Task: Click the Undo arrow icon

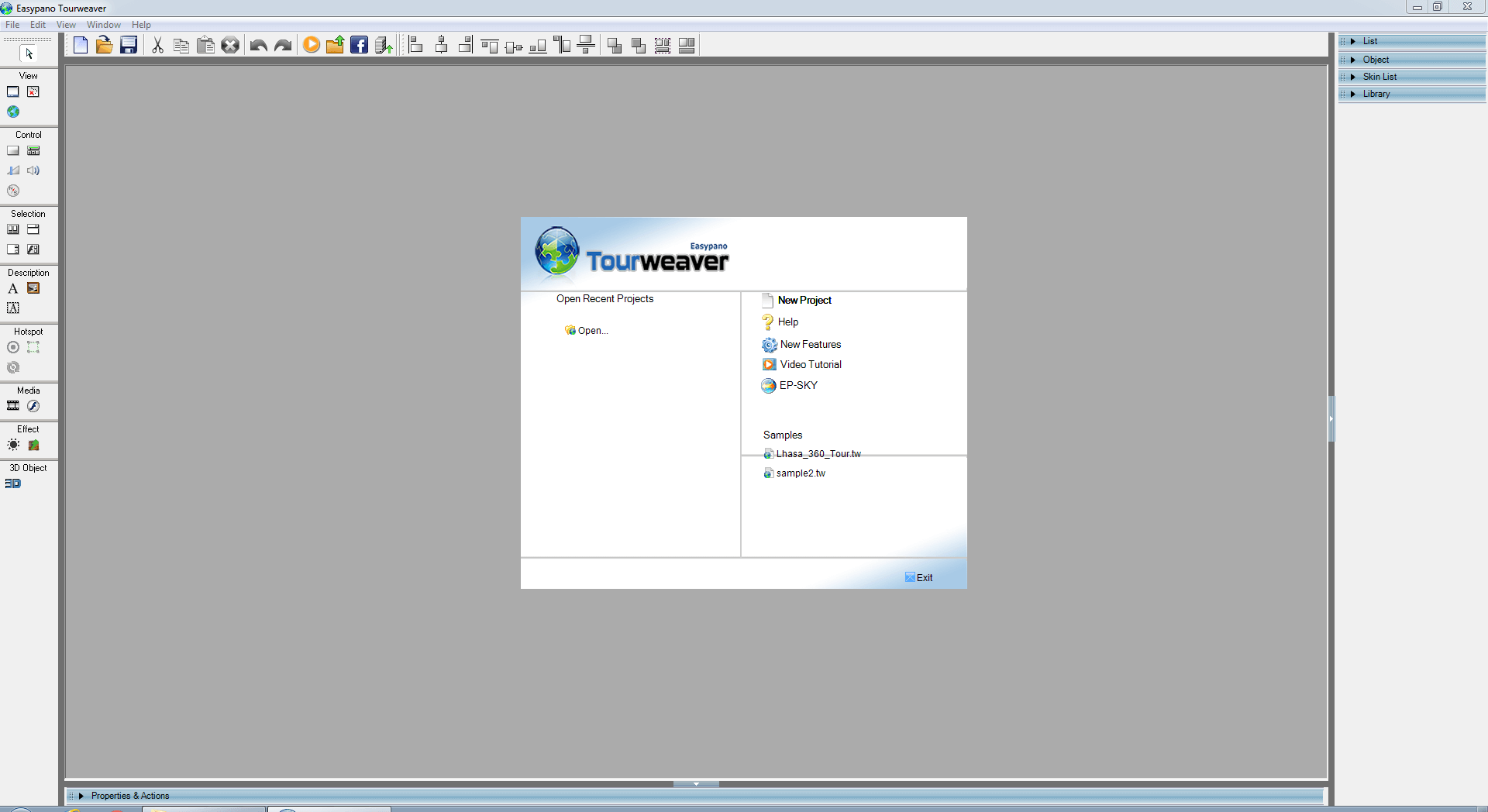Action: (x=259, y=45)
